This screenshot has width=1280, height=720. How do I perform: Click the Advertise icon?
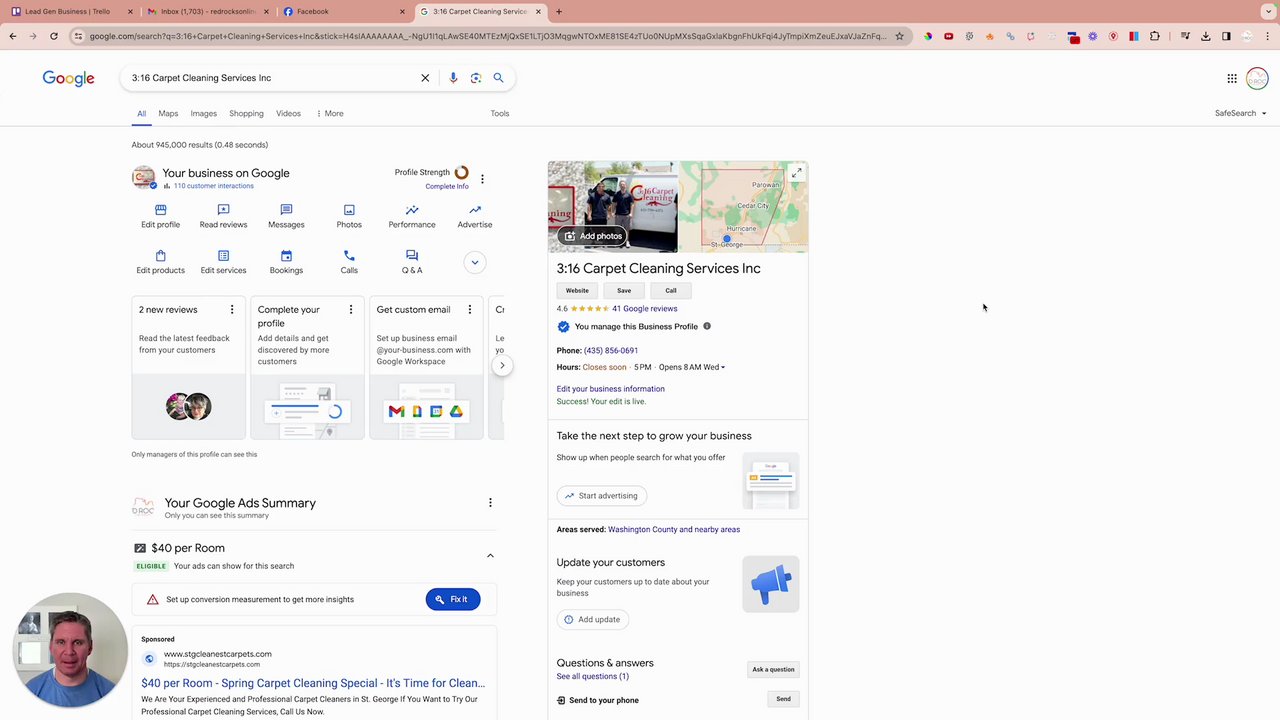pyautogui.click(x=475, y=210)
